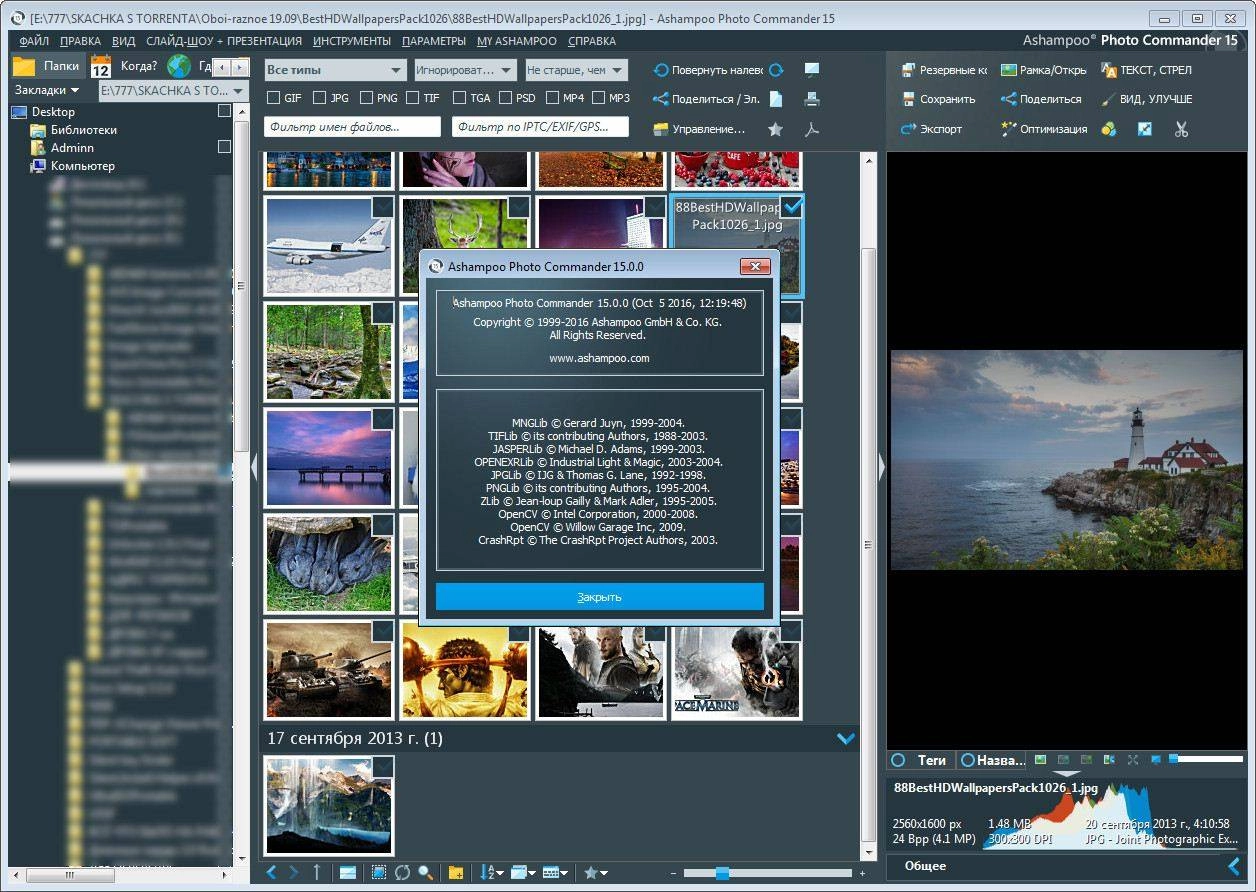Click the Резервные backup icon
The image size is (1256, 892).
[908, 70]
